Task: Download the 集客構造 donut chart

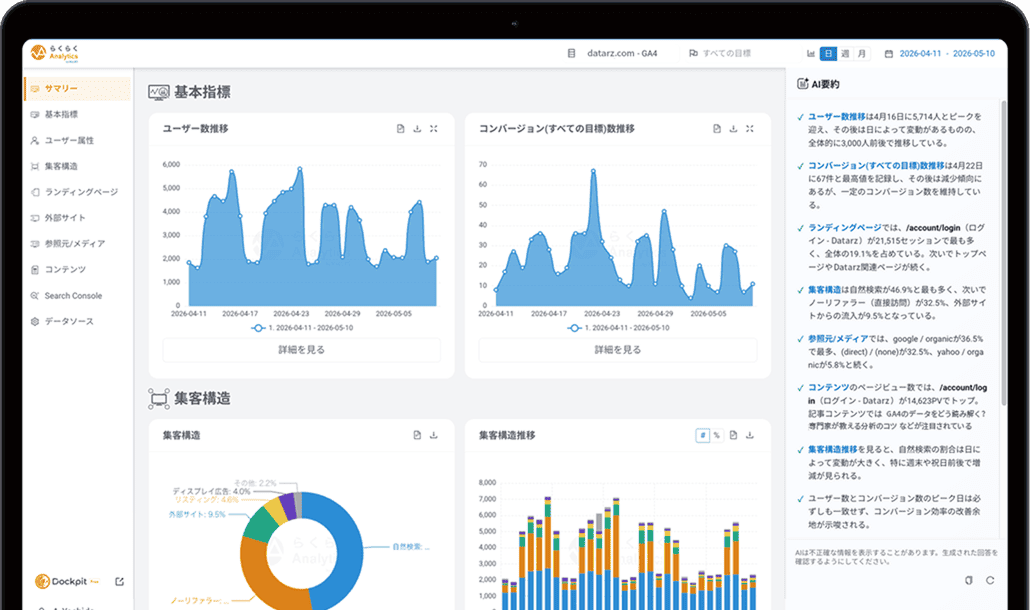Action: click(434, 435)
